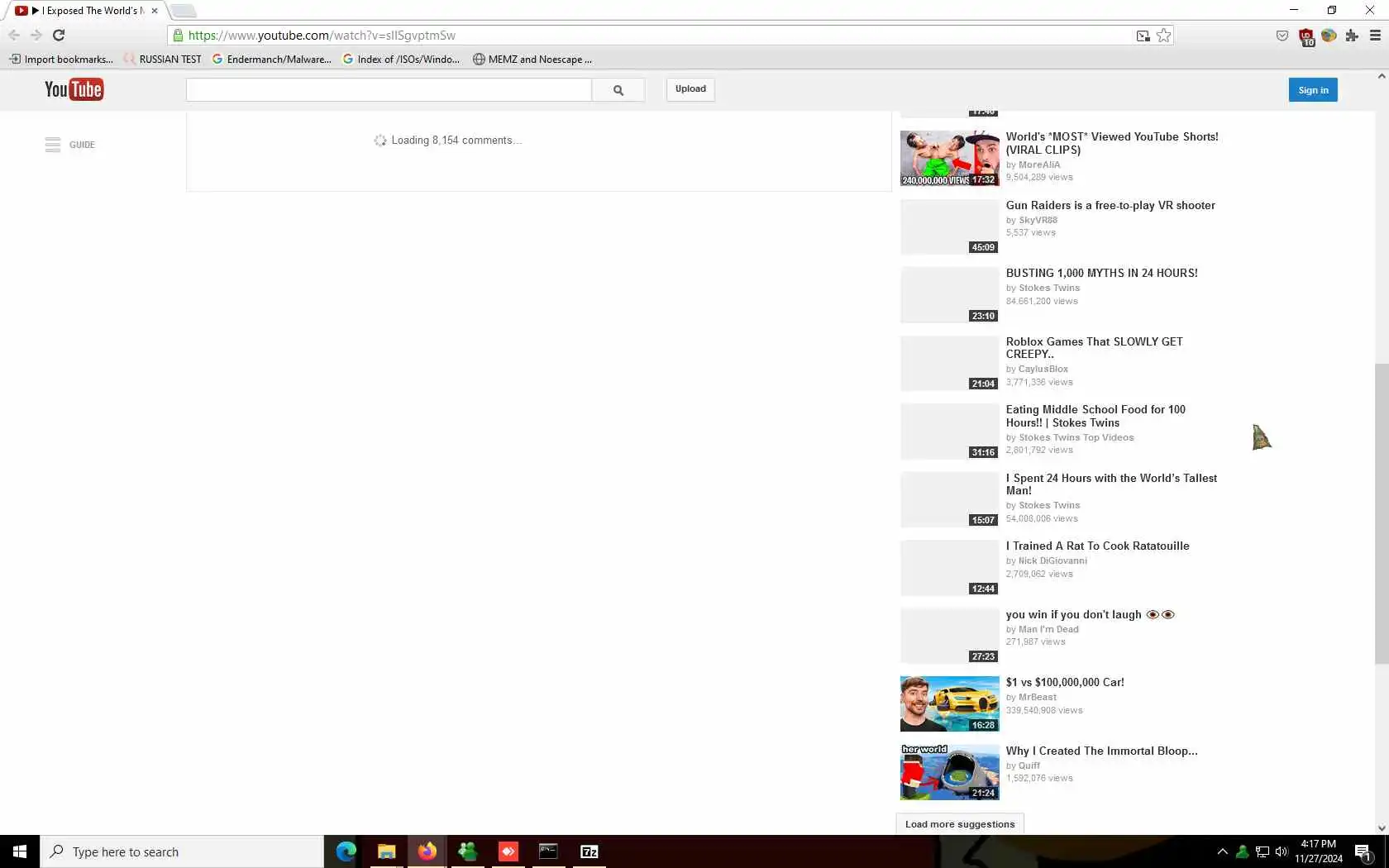
Task: Click the picture-in-picture icon in the address bar
Action: point(1143,36)
